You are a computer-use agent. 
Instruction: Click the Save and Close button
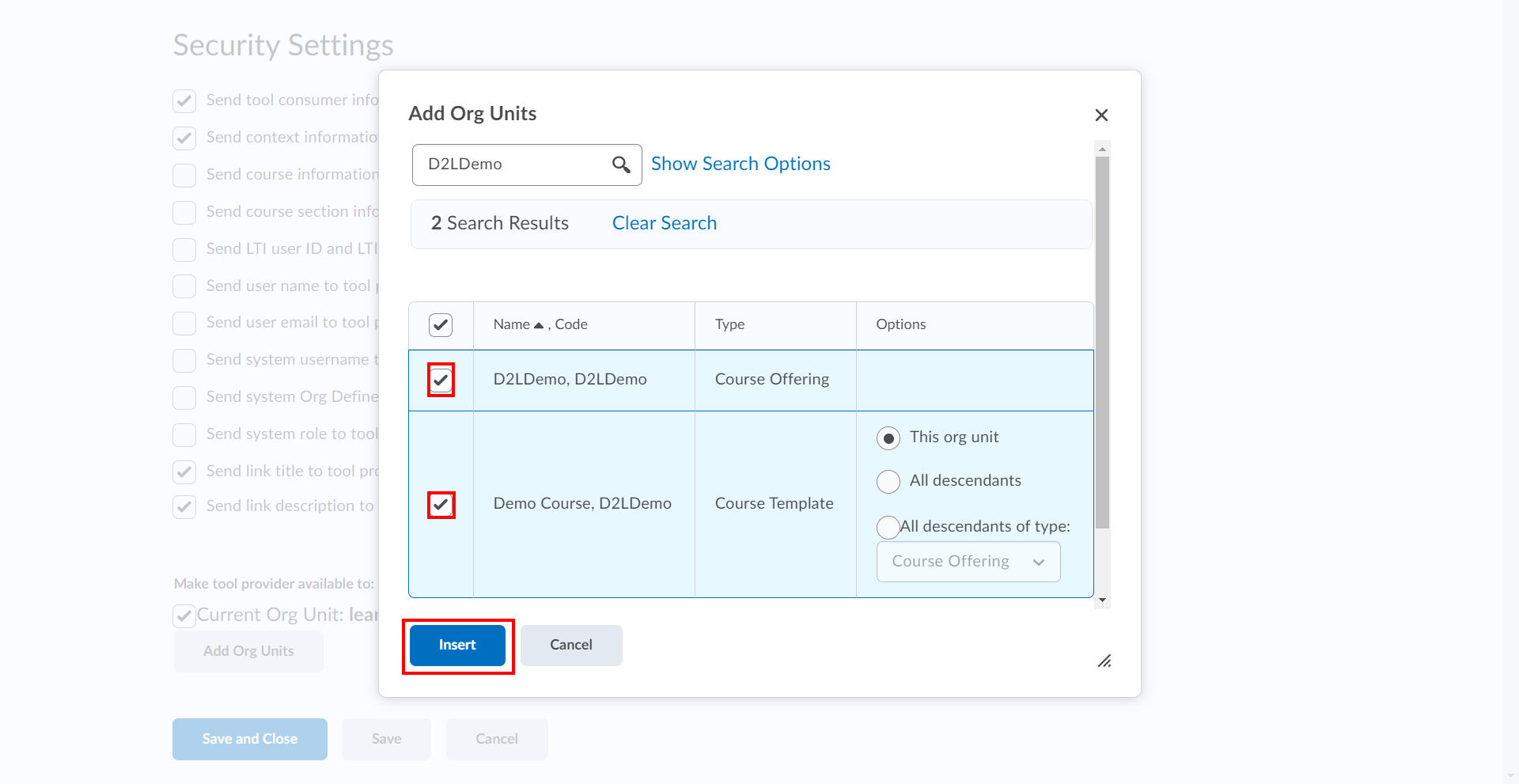click(250, 740)
